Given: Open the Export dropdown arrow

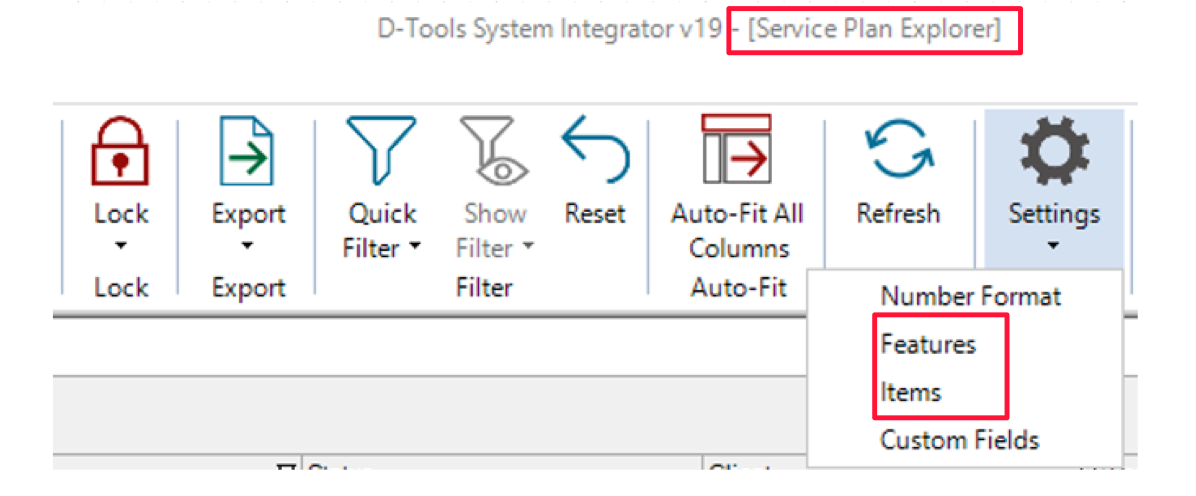Looking at the screenshot, I should coord(248,246).
